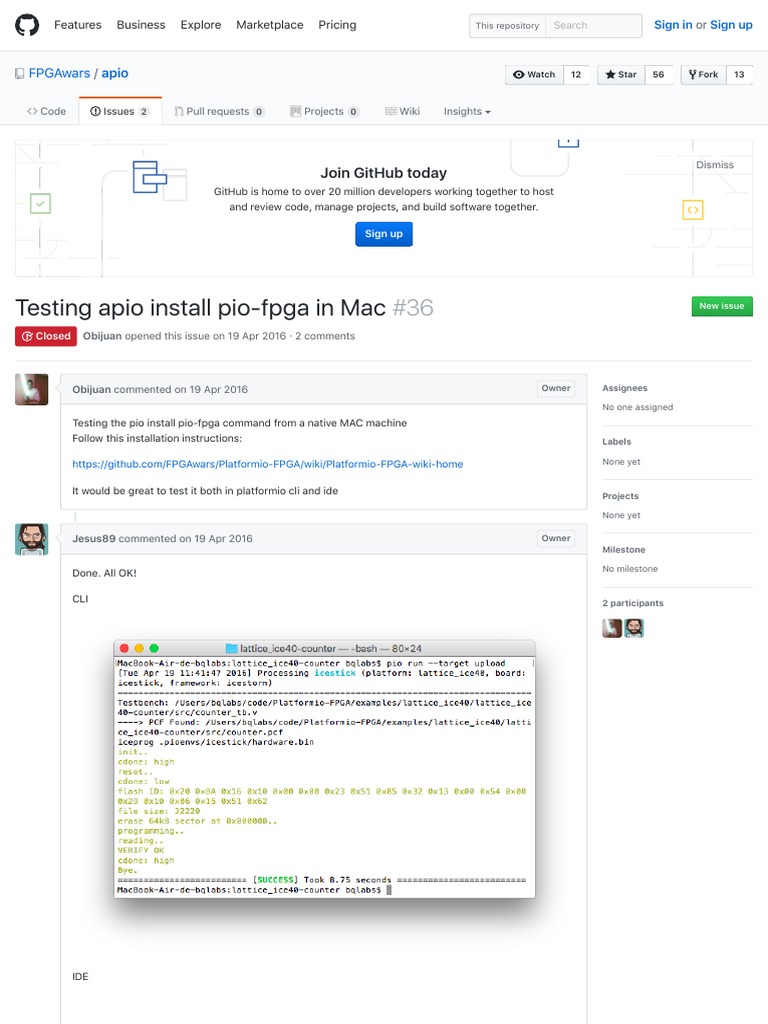This screenshot has width=768, height=1024.
Task: Click Obijuan's avatar beside first comment
Action: [31, 389]
